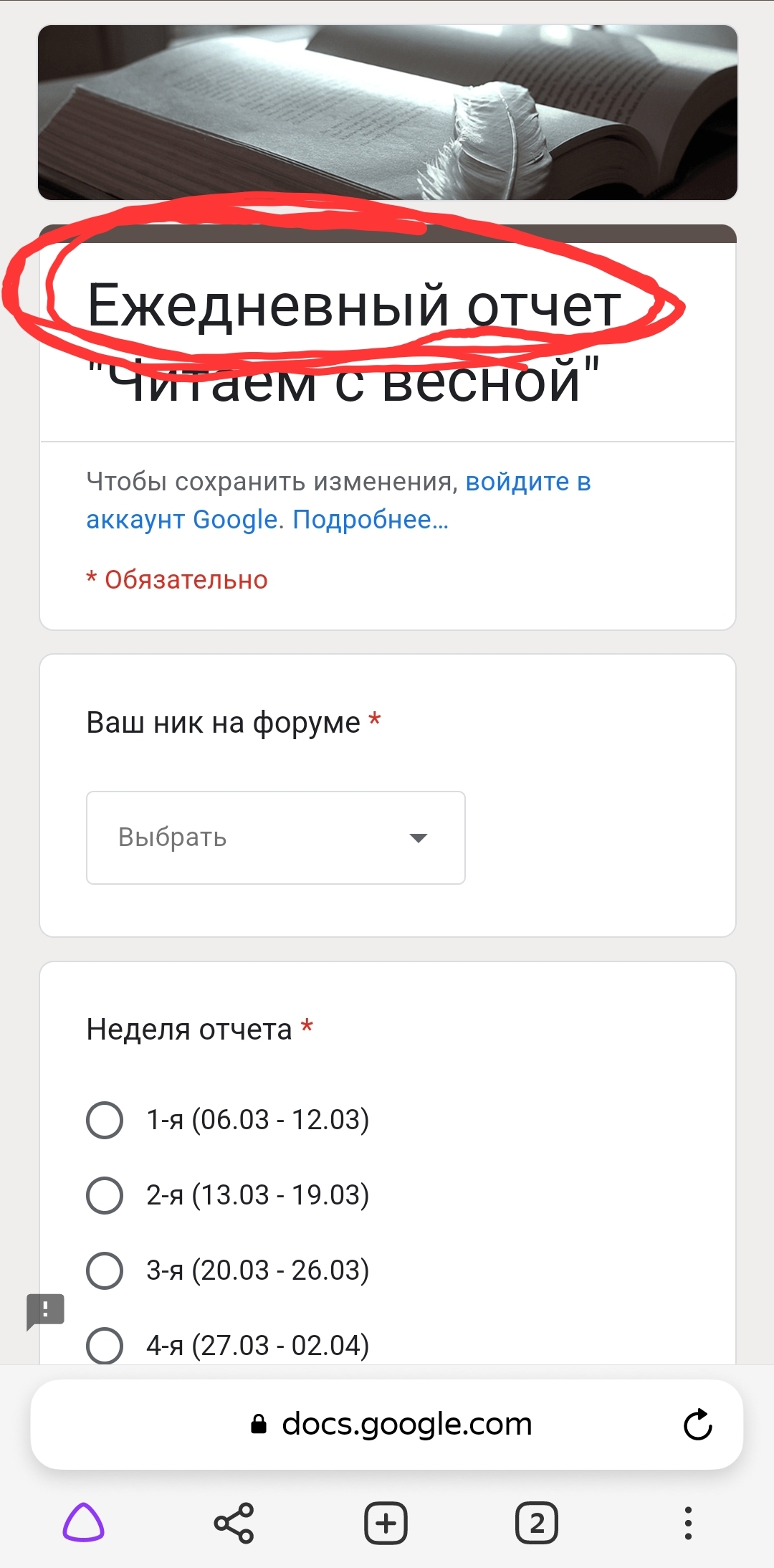Choose week 3-я (20.03 - 26.03)
The image size is (774, 1568).
[105, 1270]
